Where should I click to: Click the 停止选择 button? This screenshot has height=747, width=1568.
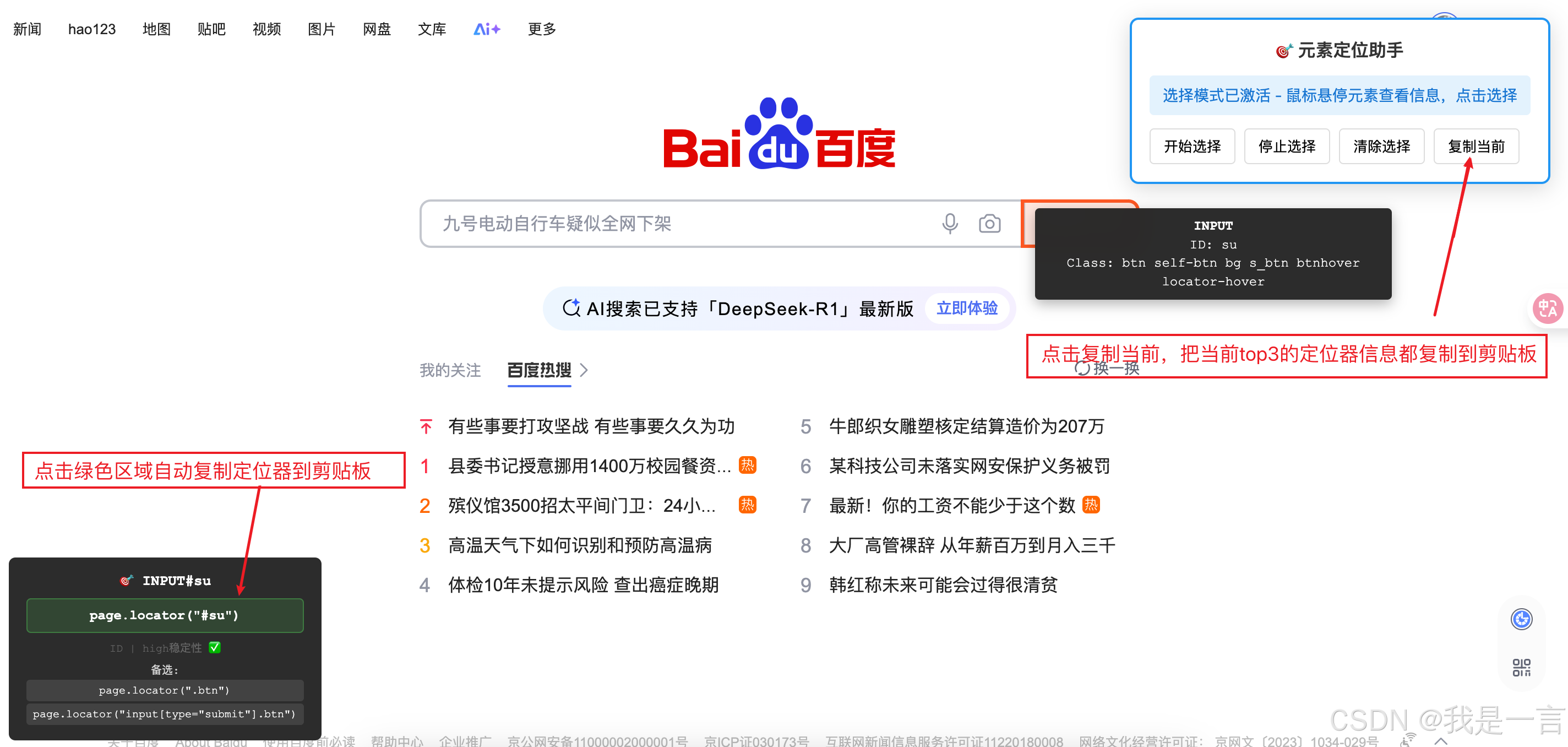[1287, 146]
